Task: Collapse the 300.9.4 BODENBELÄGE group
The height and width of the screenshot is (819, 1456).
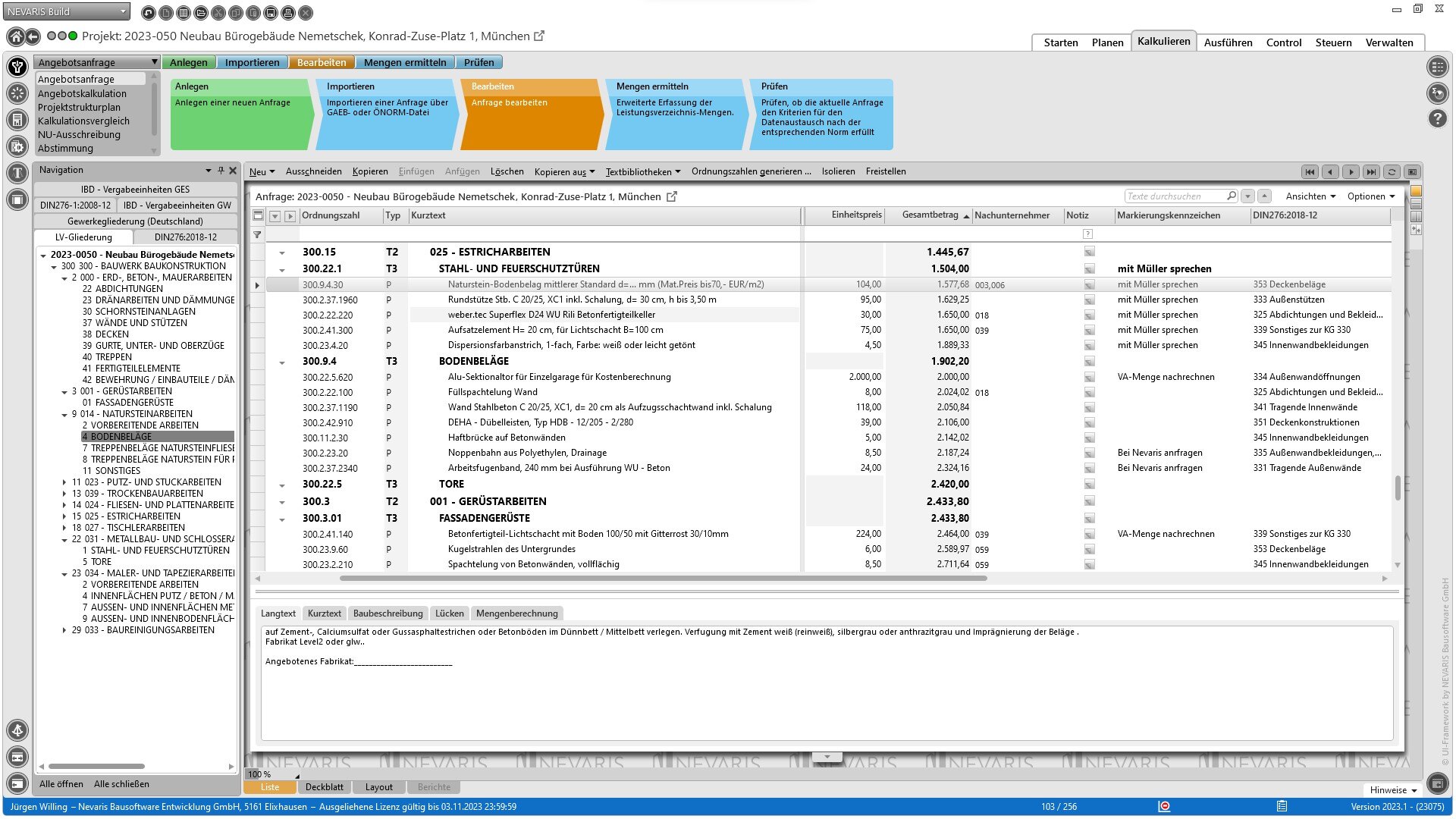Action: tap(281, 362)
